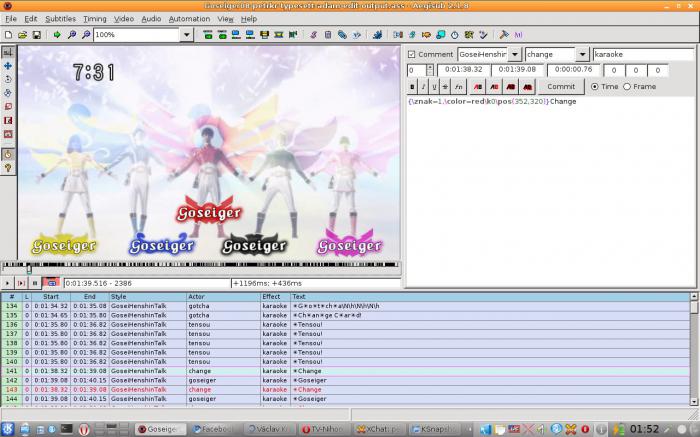Pick the secondary color AB swatch

pyautogui.click(x=494, y=87)
